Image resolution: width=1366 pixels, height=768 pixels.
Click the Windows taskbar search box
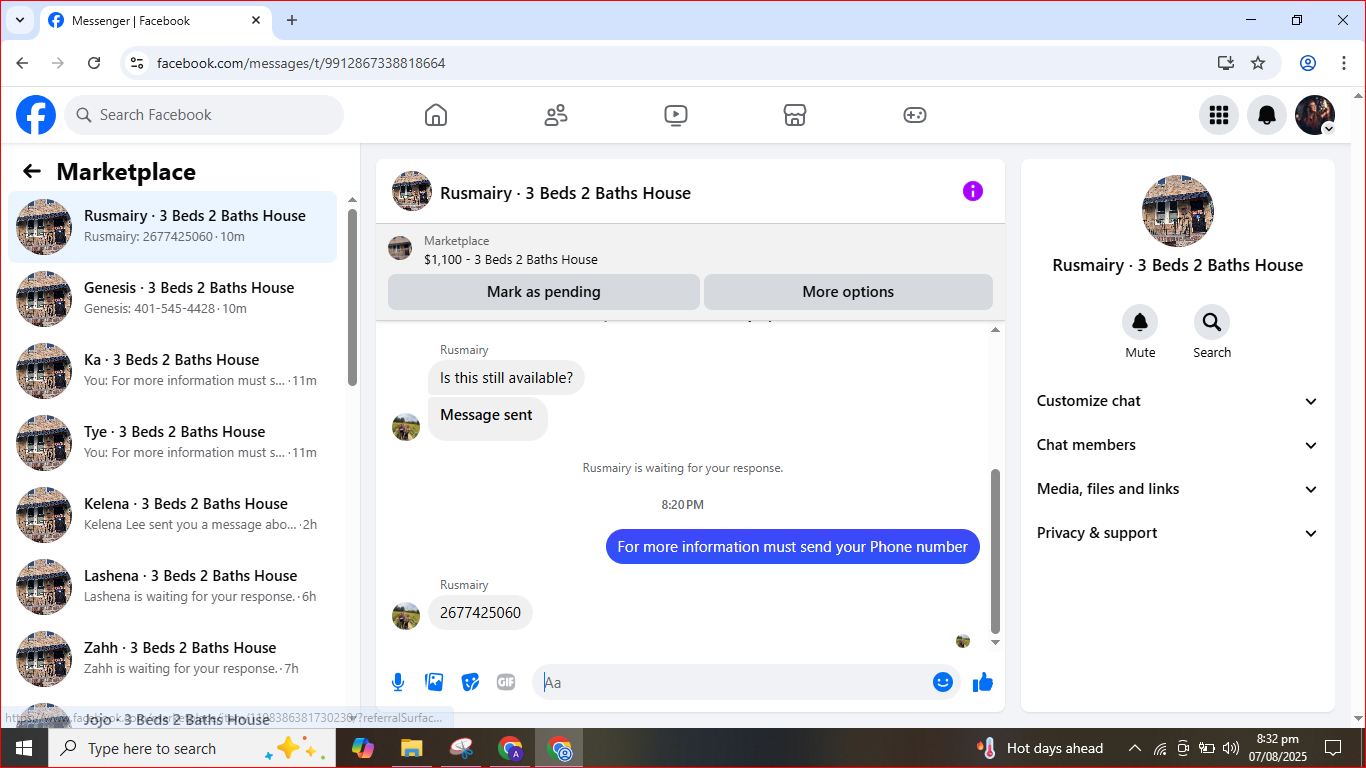[190, 748]
